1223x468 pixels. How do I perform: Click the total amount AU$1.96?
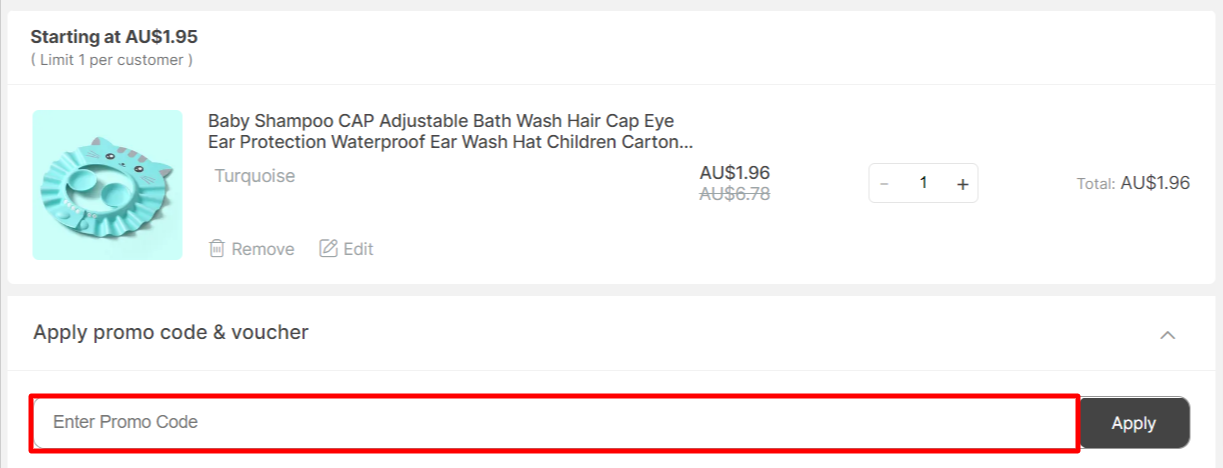tap(1155, 183)
